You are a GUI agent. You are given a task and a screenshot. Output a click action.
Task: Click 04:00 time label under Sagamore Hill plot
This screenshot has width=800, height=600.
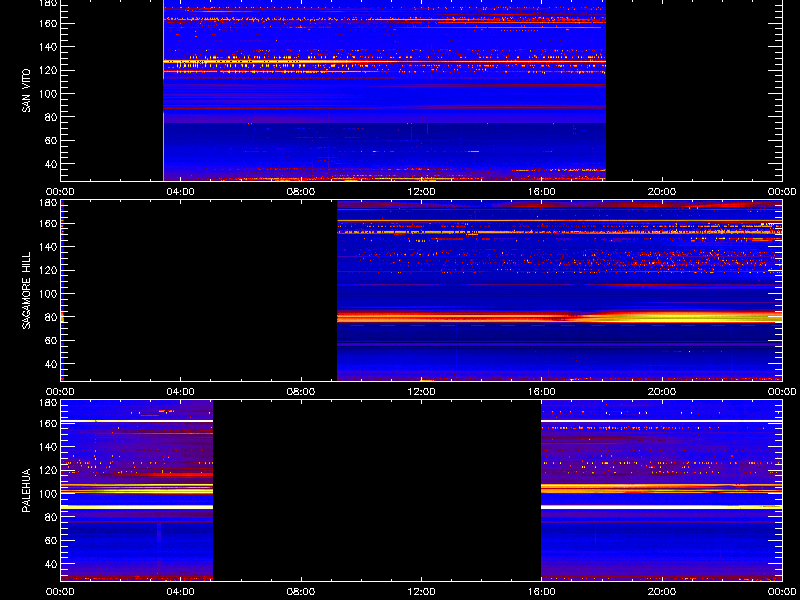click(181, 392)
